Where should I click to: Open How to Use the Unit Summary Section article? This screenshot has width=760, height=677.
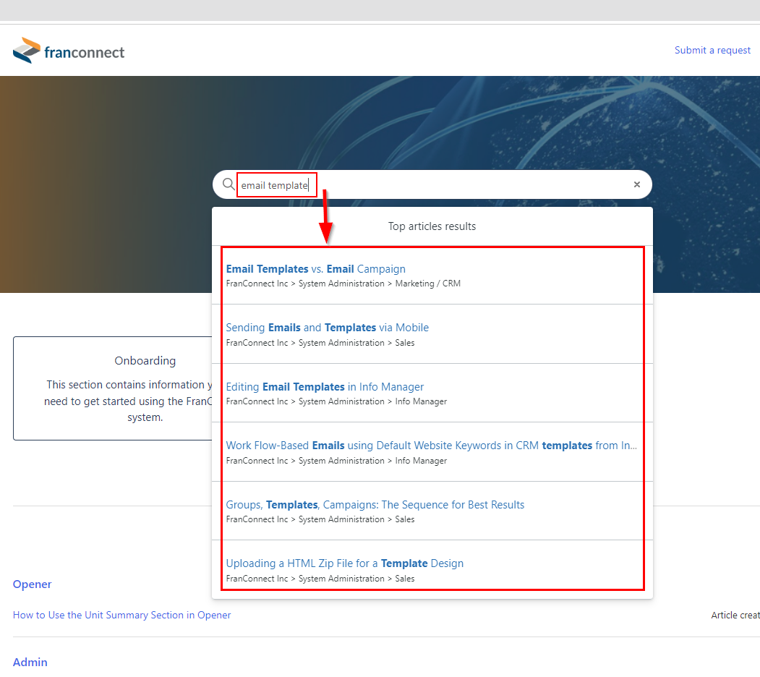[122, 614]
